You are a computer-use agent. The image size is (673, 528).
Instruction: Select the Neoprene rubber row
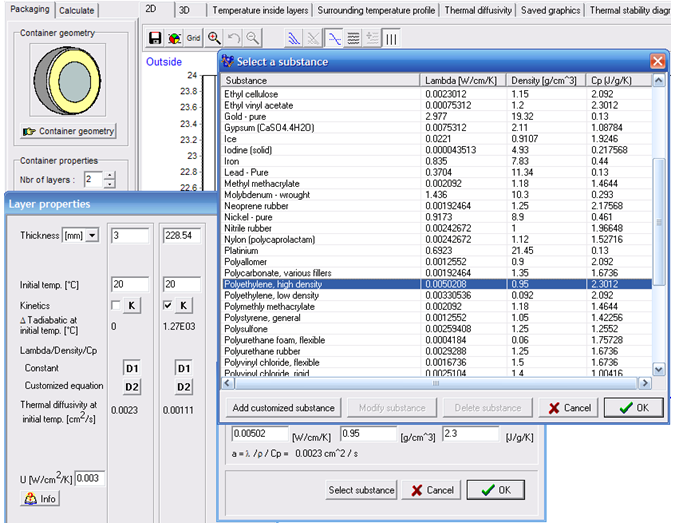coord(437,206)
